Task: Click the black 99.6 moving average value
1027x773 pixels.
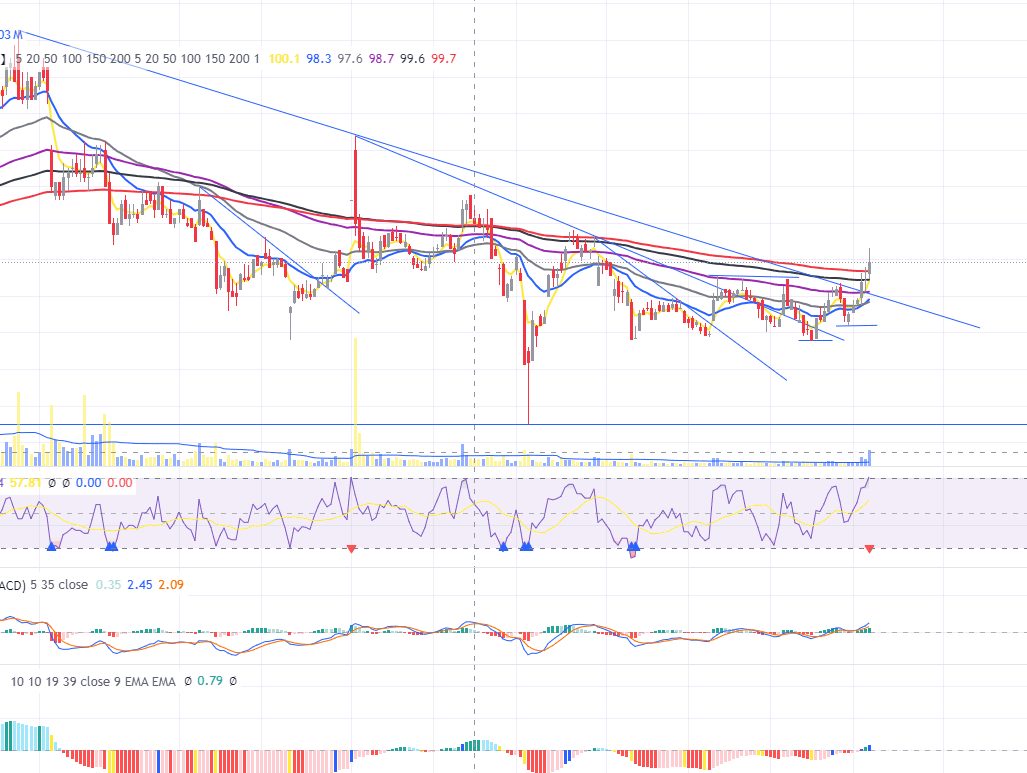Action: click(413, 59)
